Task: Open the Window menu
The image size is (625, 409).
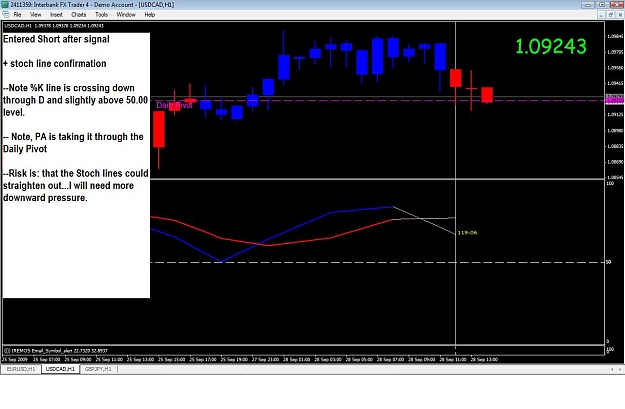Action: tap(126, 15)
